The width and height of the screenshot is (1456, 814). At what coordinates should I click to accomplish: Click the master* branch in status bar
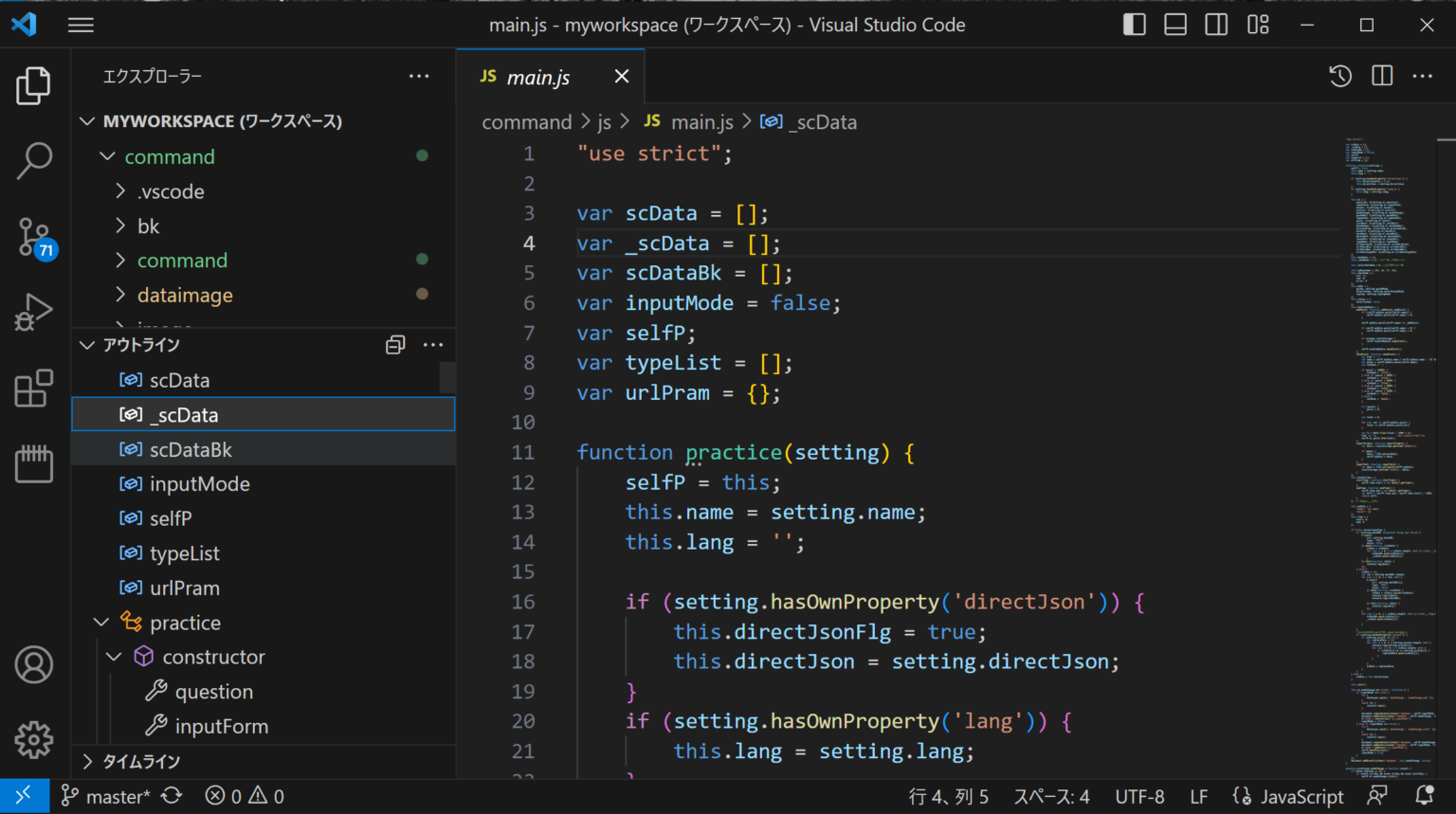click(104, 796)
